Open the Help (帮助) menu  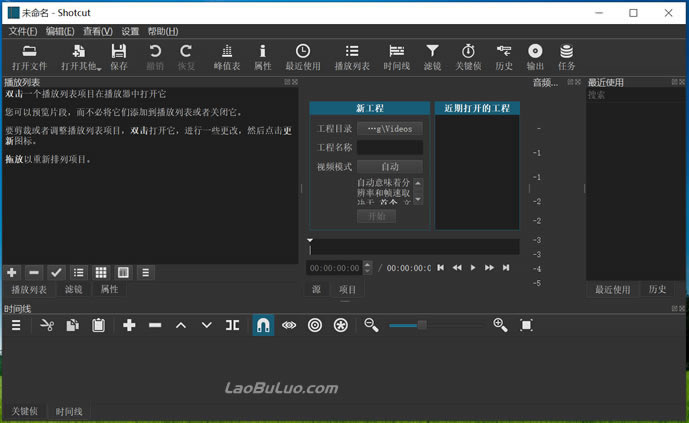163,31
